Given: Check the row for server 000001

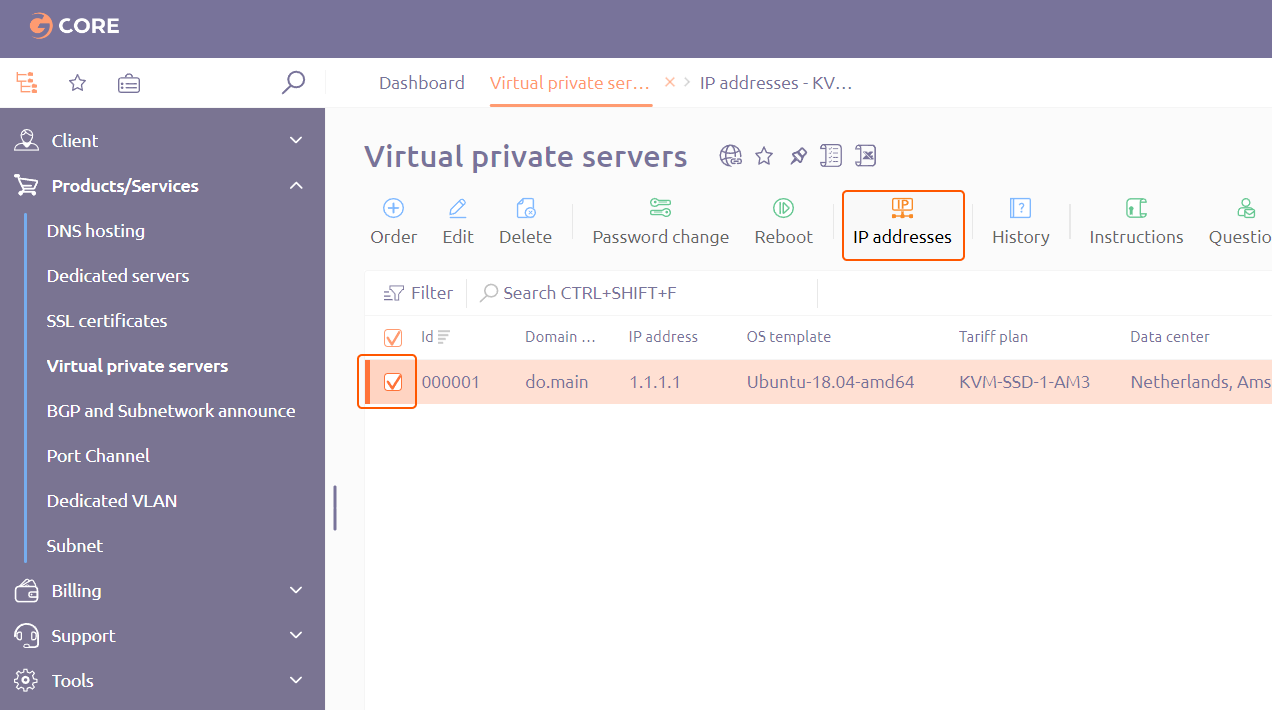Looking at the screenshot, I should [x=392, y=381].
